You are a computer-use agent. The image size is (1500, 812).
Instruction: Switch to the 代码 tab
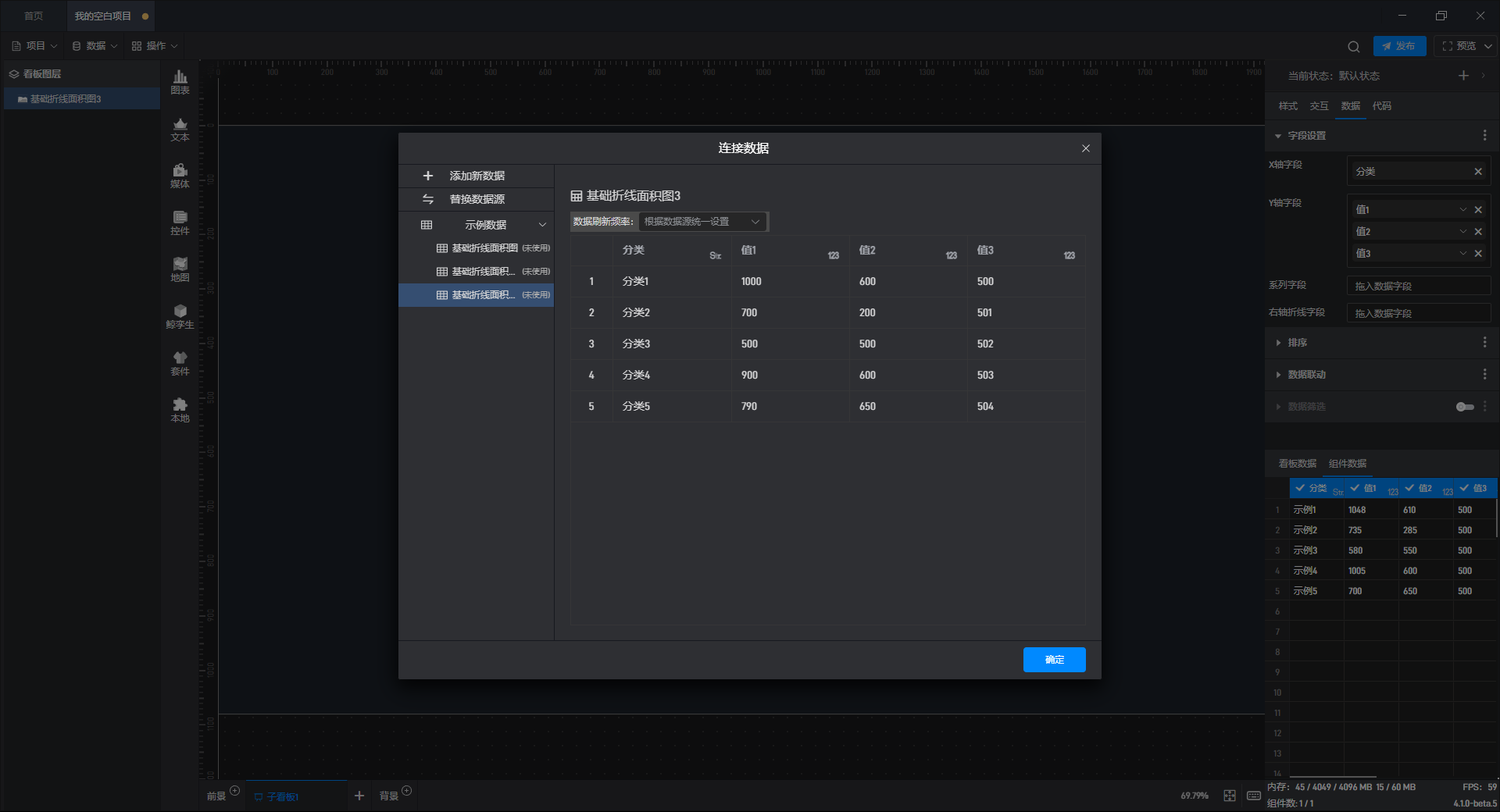coord(1381,106)
